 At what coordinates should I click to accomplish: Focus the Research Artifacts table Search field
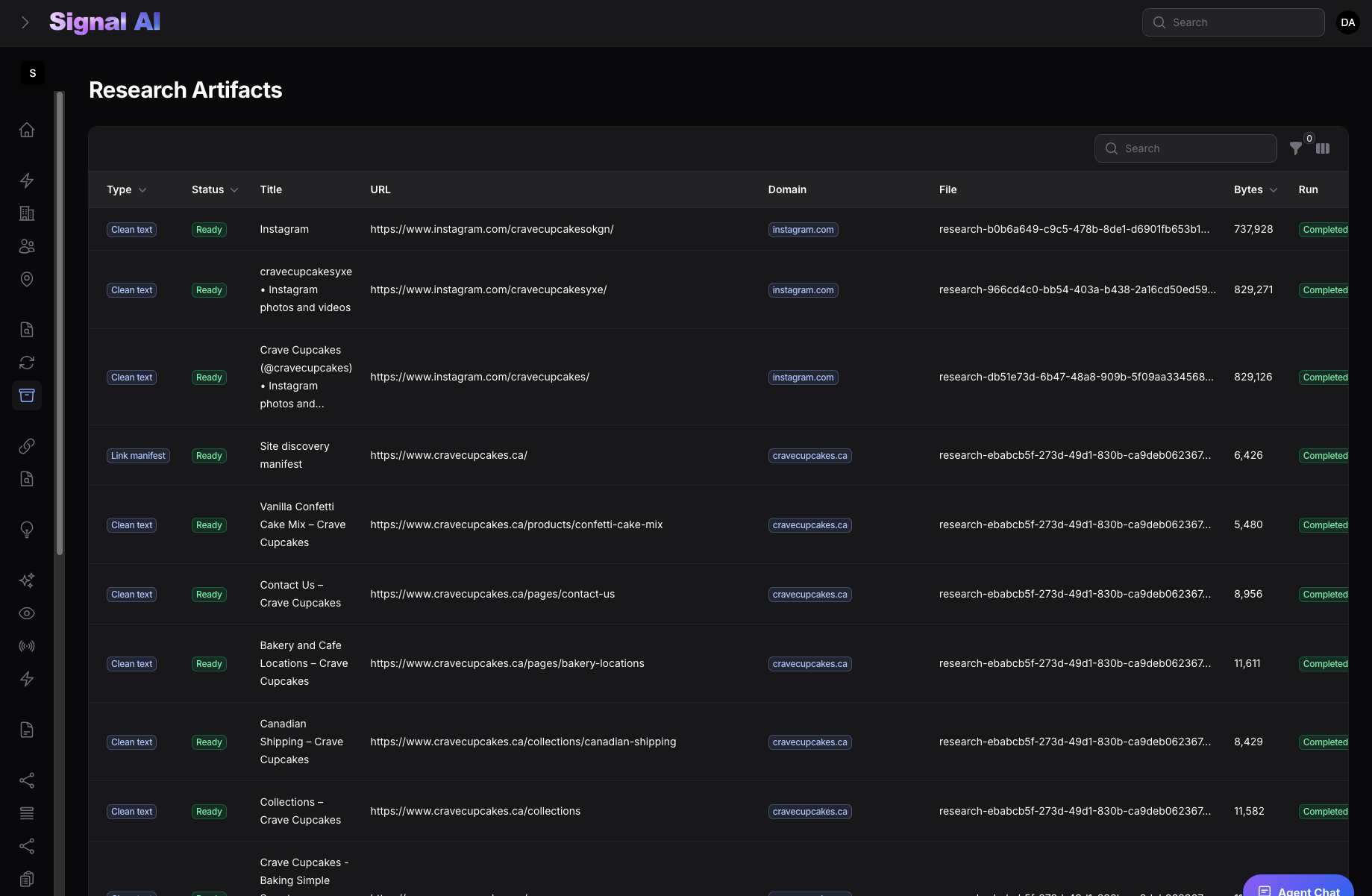[1185, 148]
